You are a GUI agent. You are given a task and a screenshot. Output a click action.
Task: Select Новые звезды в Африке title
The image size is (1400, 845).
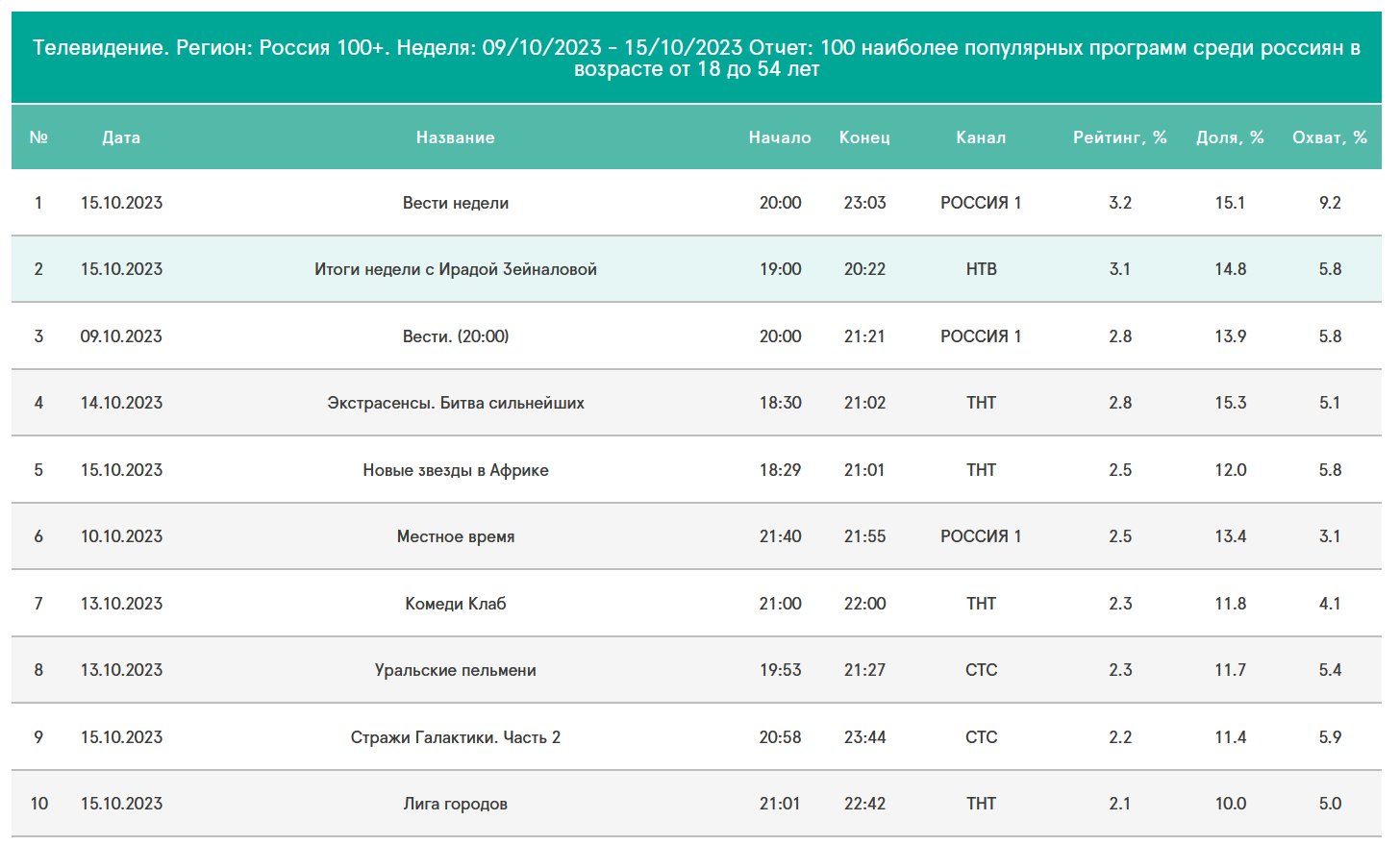tap(456, 470)
